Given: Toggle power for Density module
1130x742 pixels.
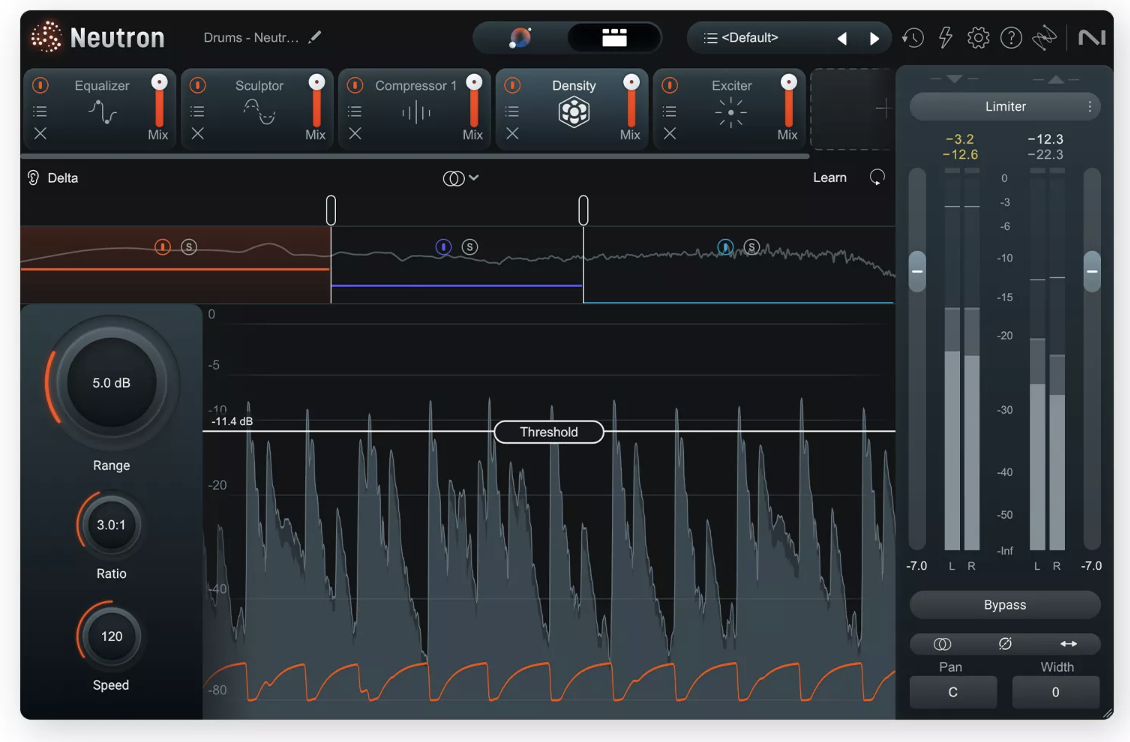Looking at the screenshot, I should [x=512, y=85].
